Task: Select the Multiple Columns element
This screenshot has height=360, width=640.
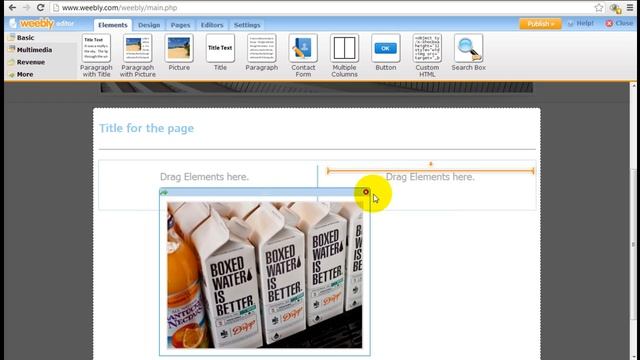Action: 344,56
